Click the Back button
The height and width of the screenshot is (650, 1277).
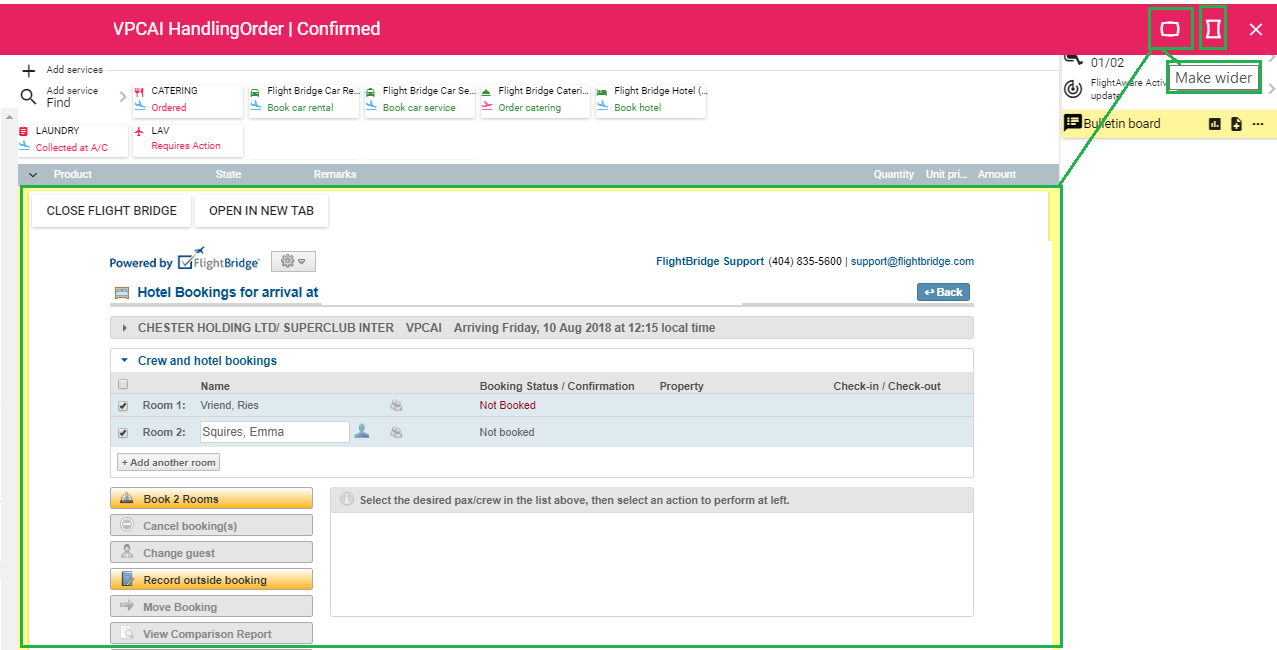[943, 292]
